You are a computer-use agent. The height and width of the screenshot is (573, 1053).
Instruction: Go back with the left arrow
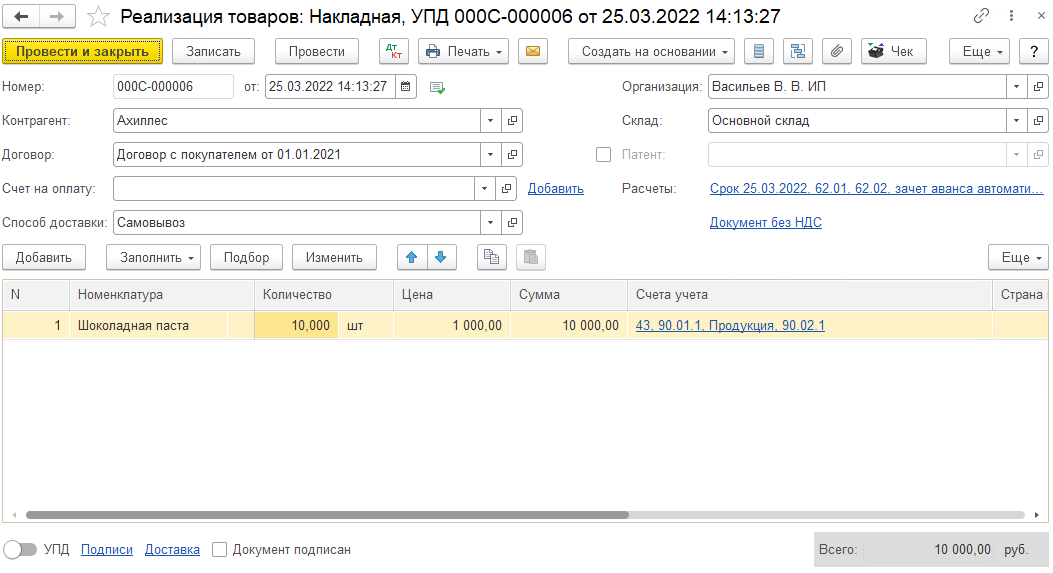point(21,16)
